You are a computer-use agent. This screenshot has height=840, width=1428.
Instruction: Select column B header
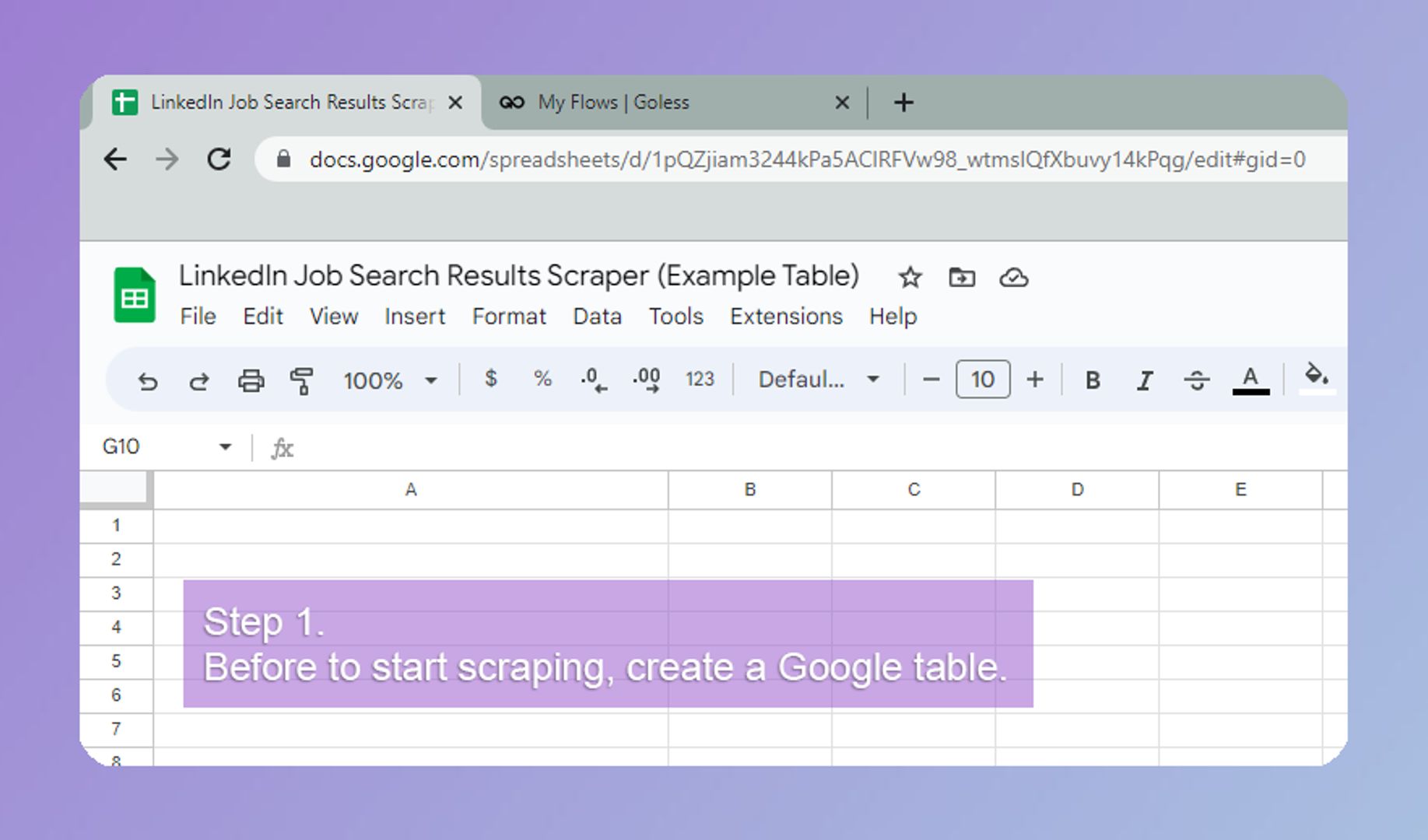coord(750,490)
